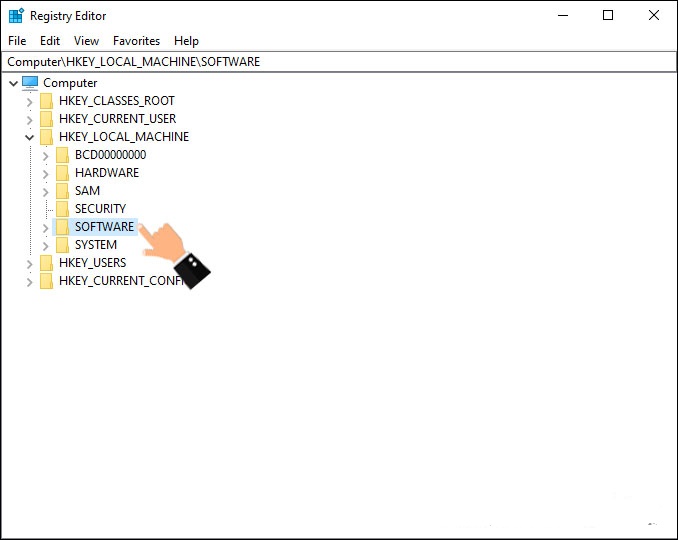Click the HKEY_CURRENT_CONFIG folder icon
This screenshot has height=540, width=678.
(46, 281)
